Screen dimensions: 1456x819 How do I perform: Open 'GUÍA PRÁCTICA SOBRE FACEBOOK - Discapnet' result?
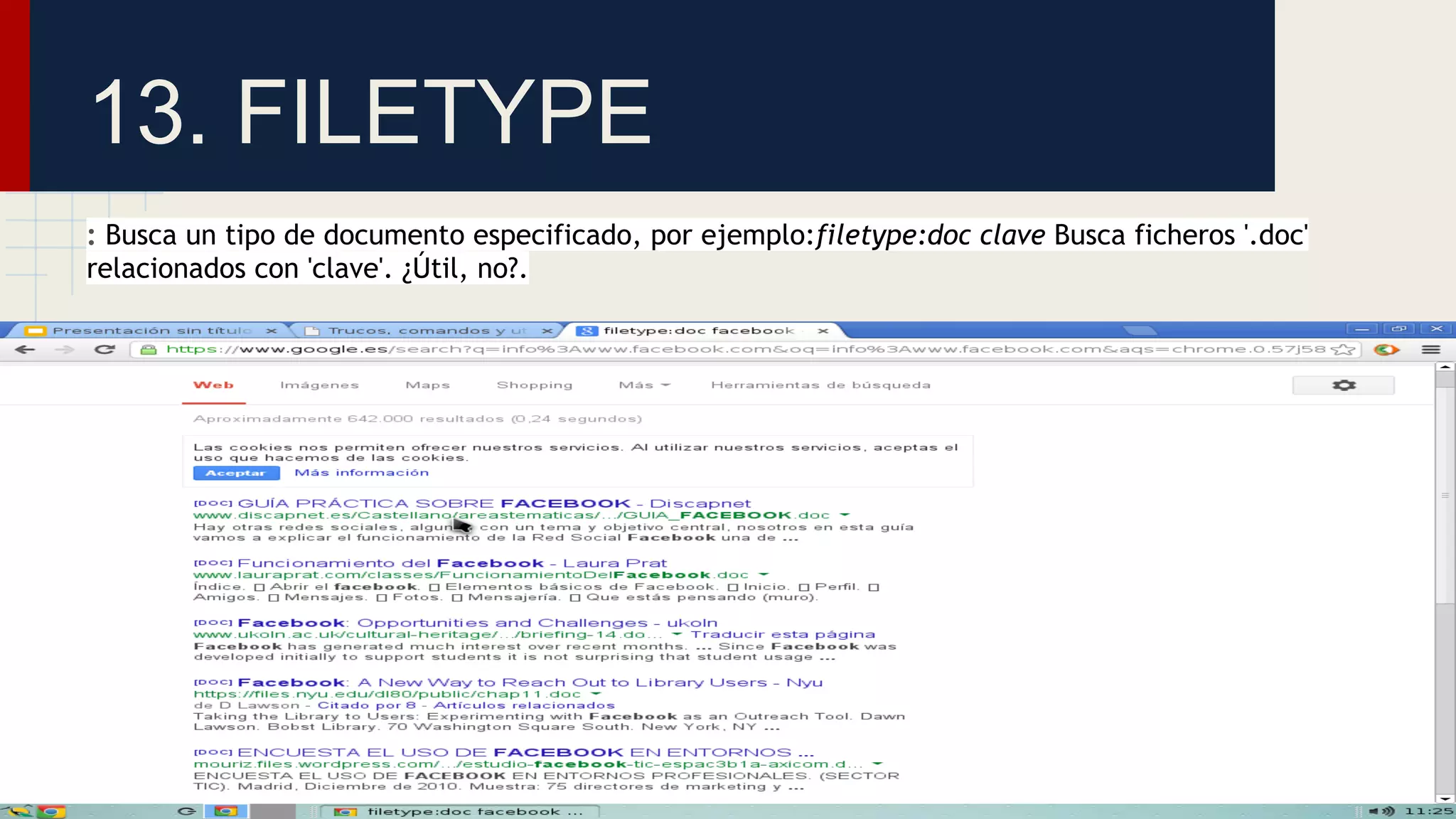[494, 503]
